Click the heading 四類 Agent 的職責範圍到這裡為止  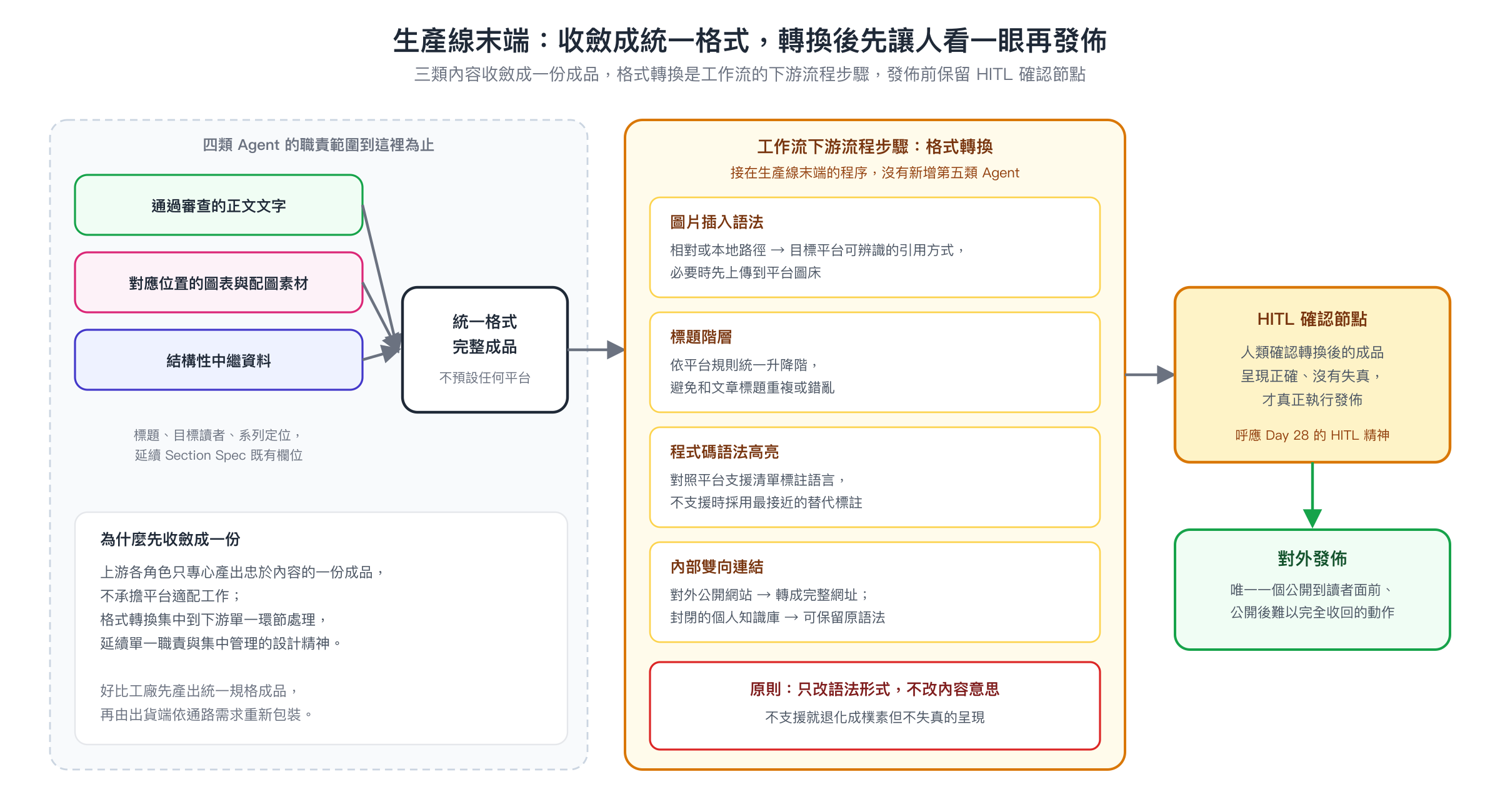[x=319, y=145]
